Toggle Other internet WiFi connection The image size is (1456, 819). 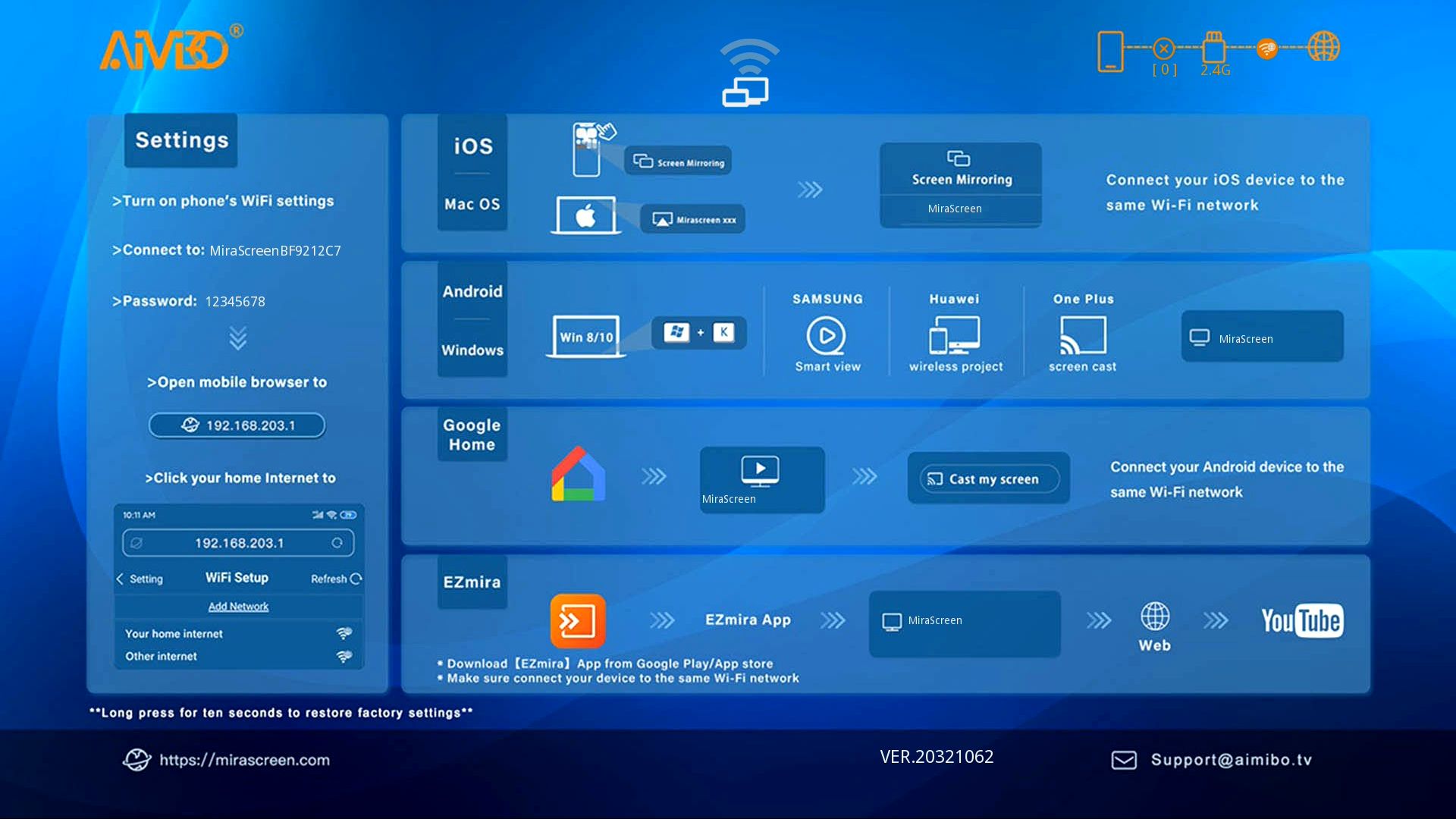[x=346, y=654]
